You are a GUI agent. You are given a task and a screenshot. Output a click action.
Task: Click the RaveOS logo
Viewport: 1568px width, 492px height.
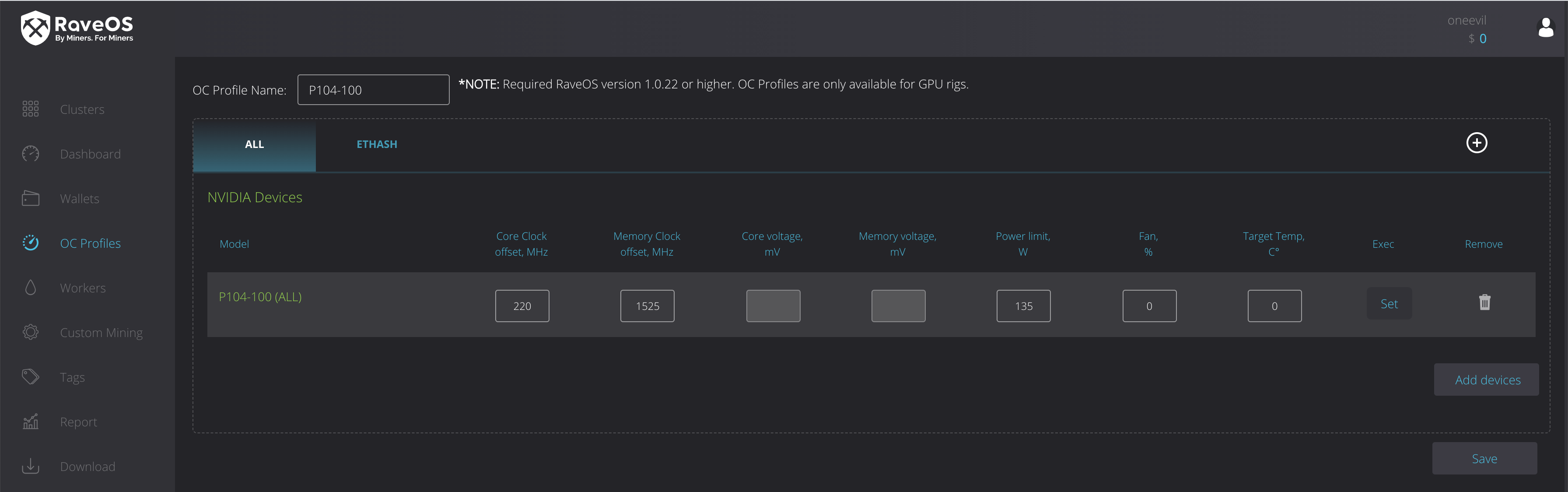[77, 28]
